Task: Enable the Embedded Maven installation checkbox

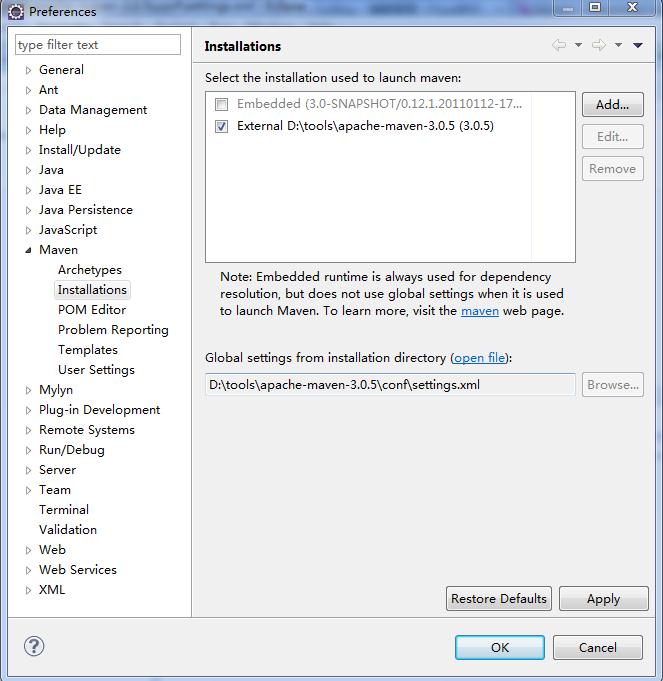Action: click(221, 104)
